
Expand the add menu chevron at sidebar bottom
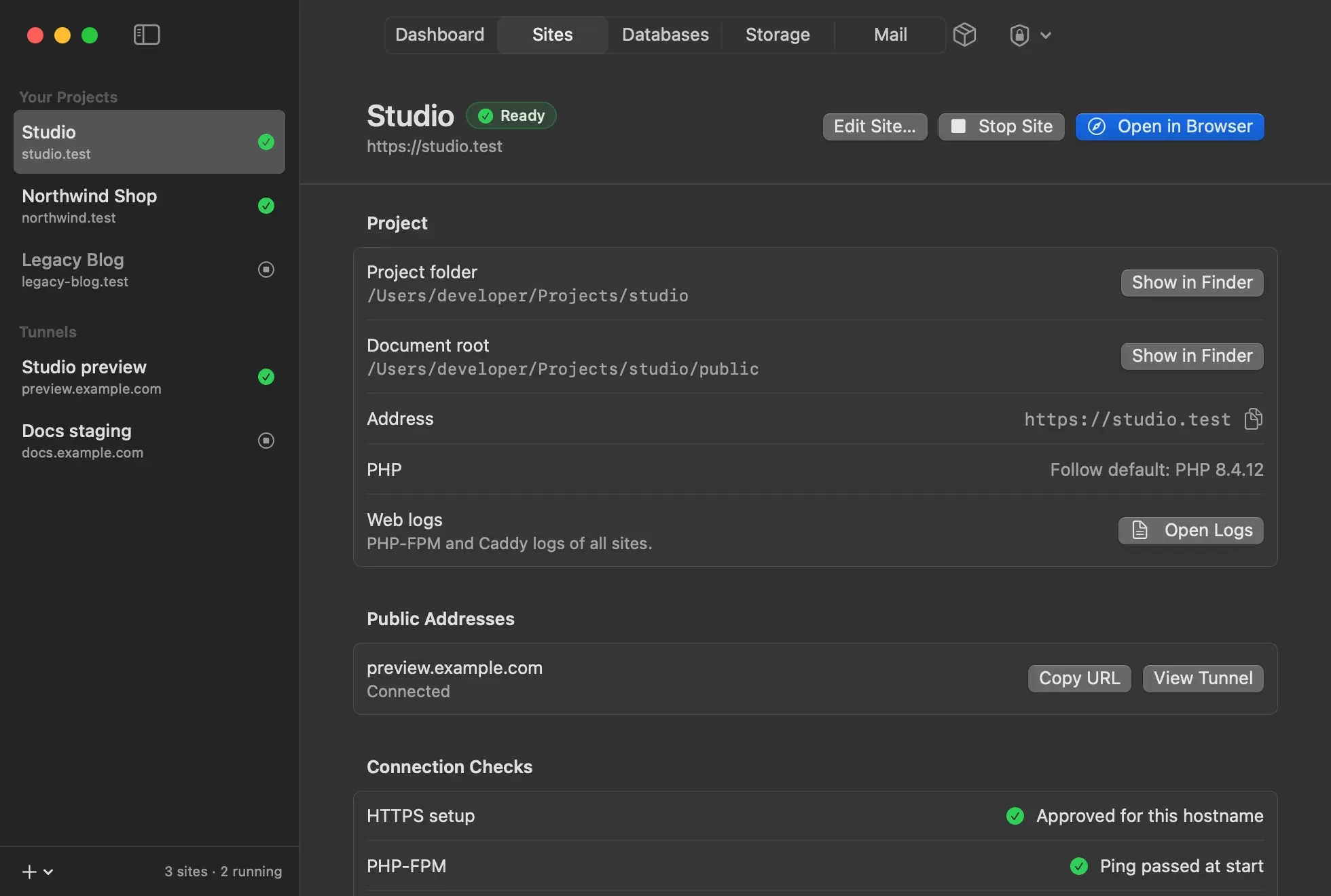click(48, 872)
